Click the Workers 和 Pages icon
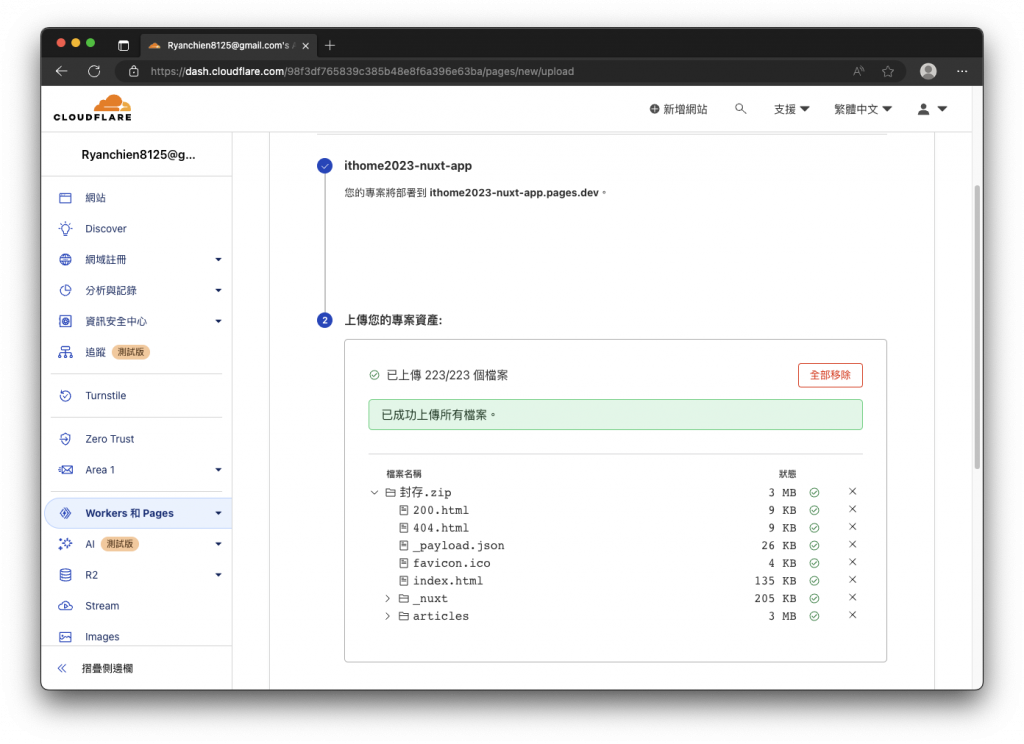This screenshot has width=1024, height=744. tap(65, 513)
